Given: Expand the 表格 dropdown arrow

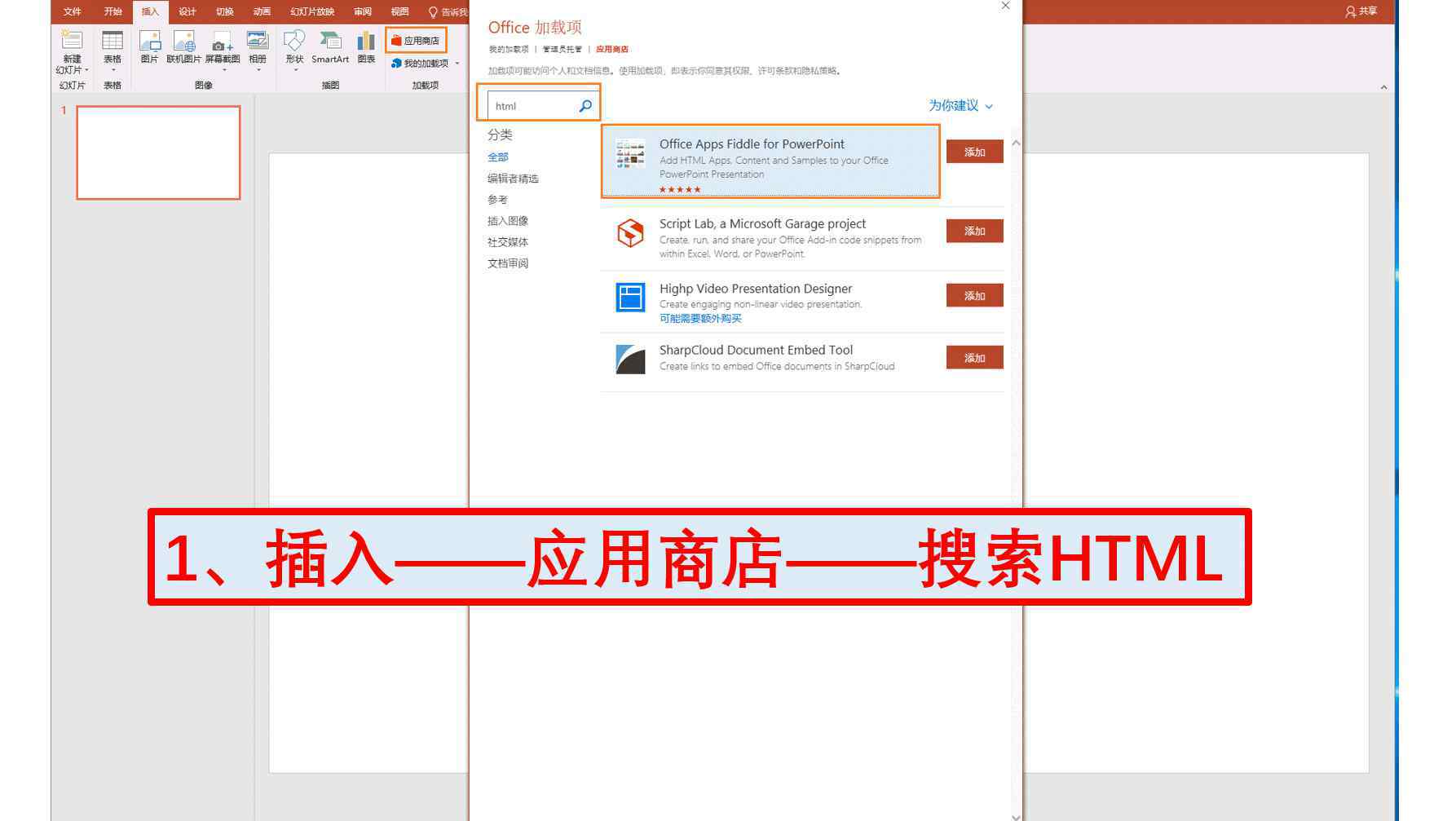Looking at the screenshot, I should click(113, 70).
